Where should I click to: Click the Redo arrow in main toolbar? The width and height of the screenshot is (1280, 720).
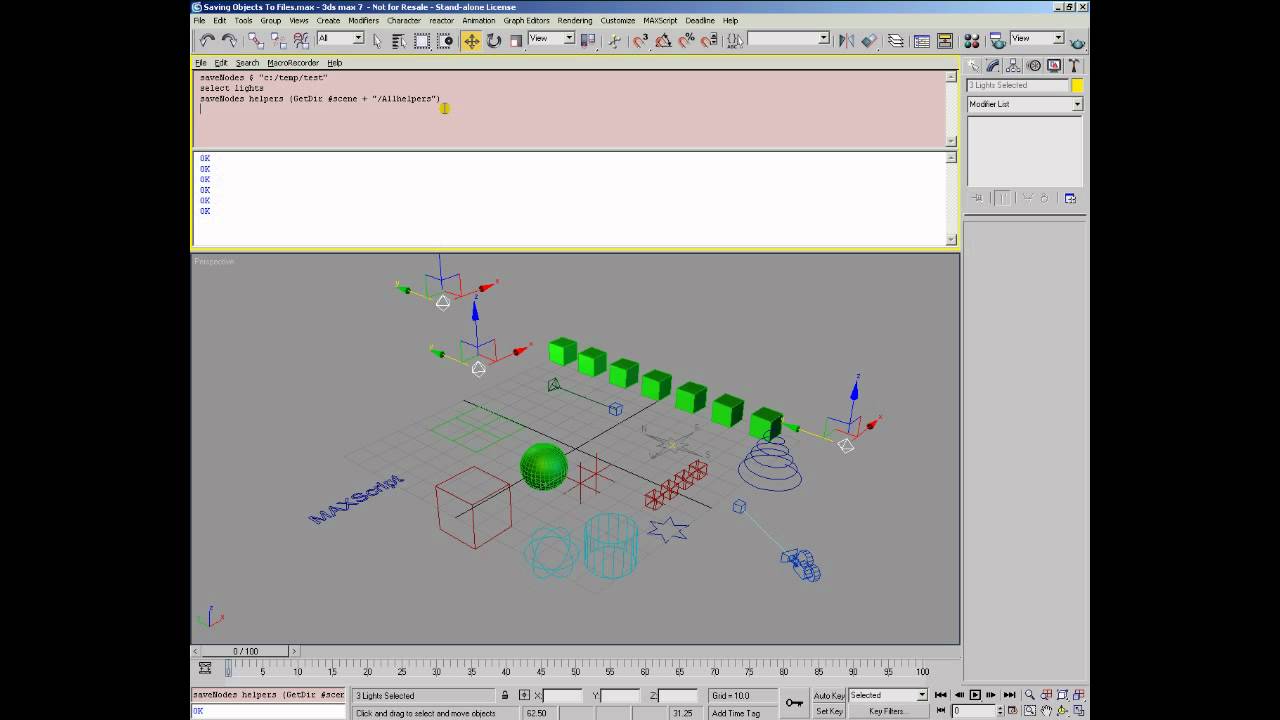pos(230,40)
